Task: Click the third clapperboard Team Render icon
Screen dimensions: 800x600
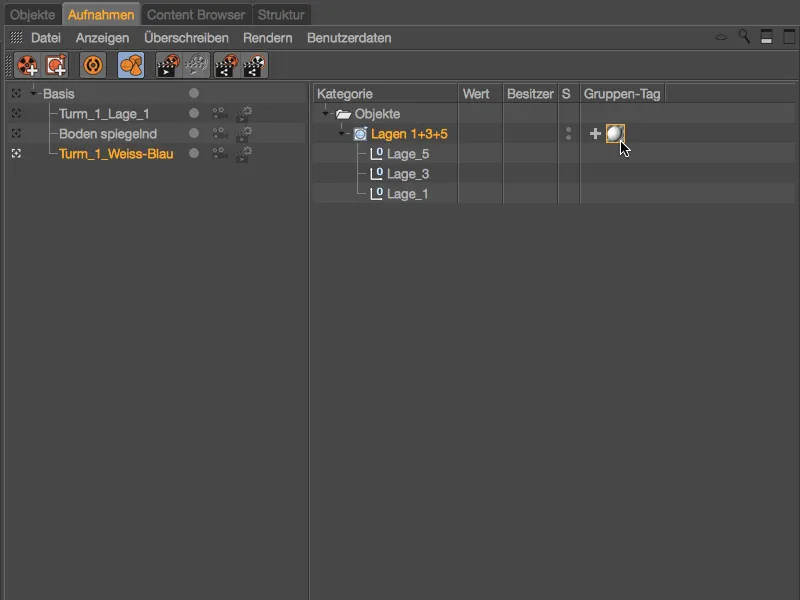Action: 227,65
